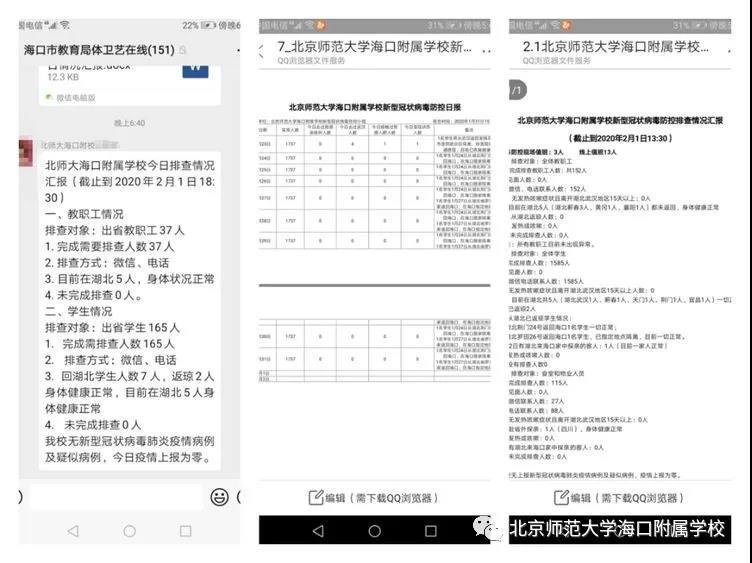Click heading 北京师范大学海口附属学校新型冠状病毒防控日报
Image resolution: width=752 pixels, height=563 pixels.
[x=375, y=107]
